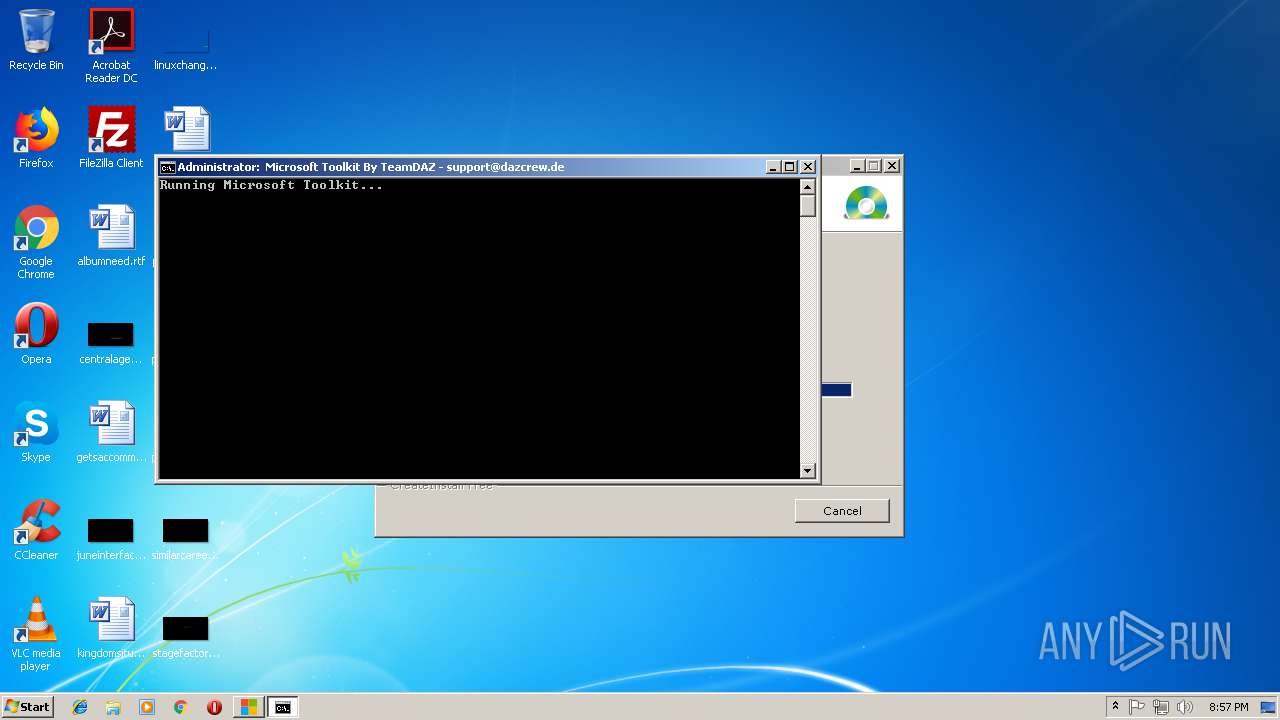Click the installer progress bar segment
The width and height of the screenshot is (1280, 720).
(837, 390)
